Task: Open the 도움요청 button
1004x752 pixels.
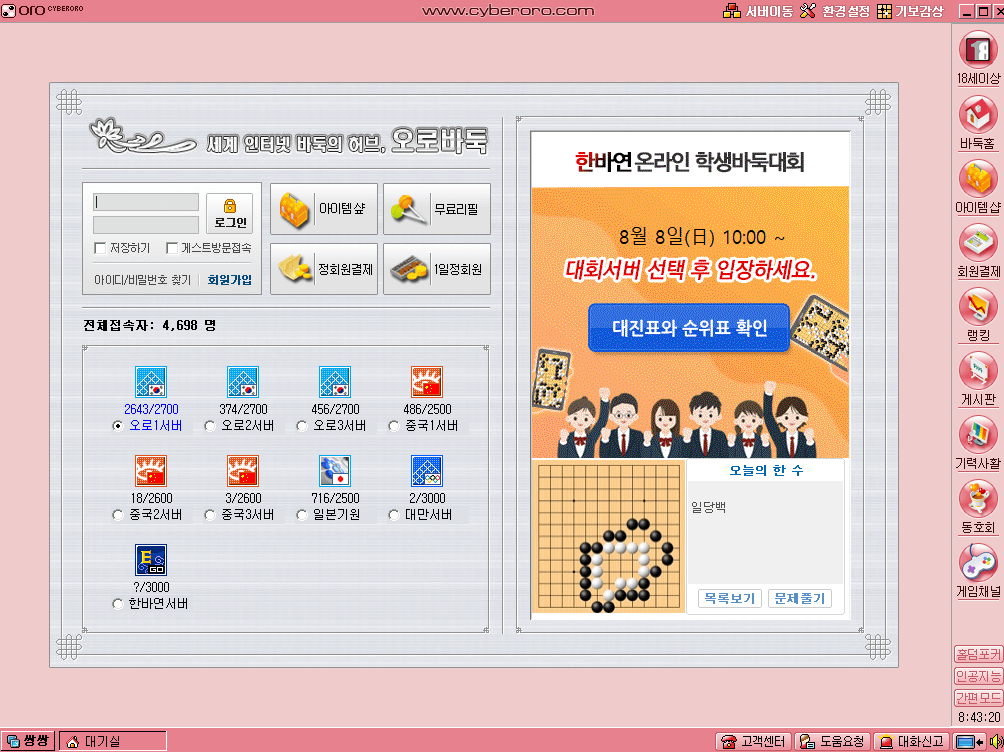Action: pos(833,741)
